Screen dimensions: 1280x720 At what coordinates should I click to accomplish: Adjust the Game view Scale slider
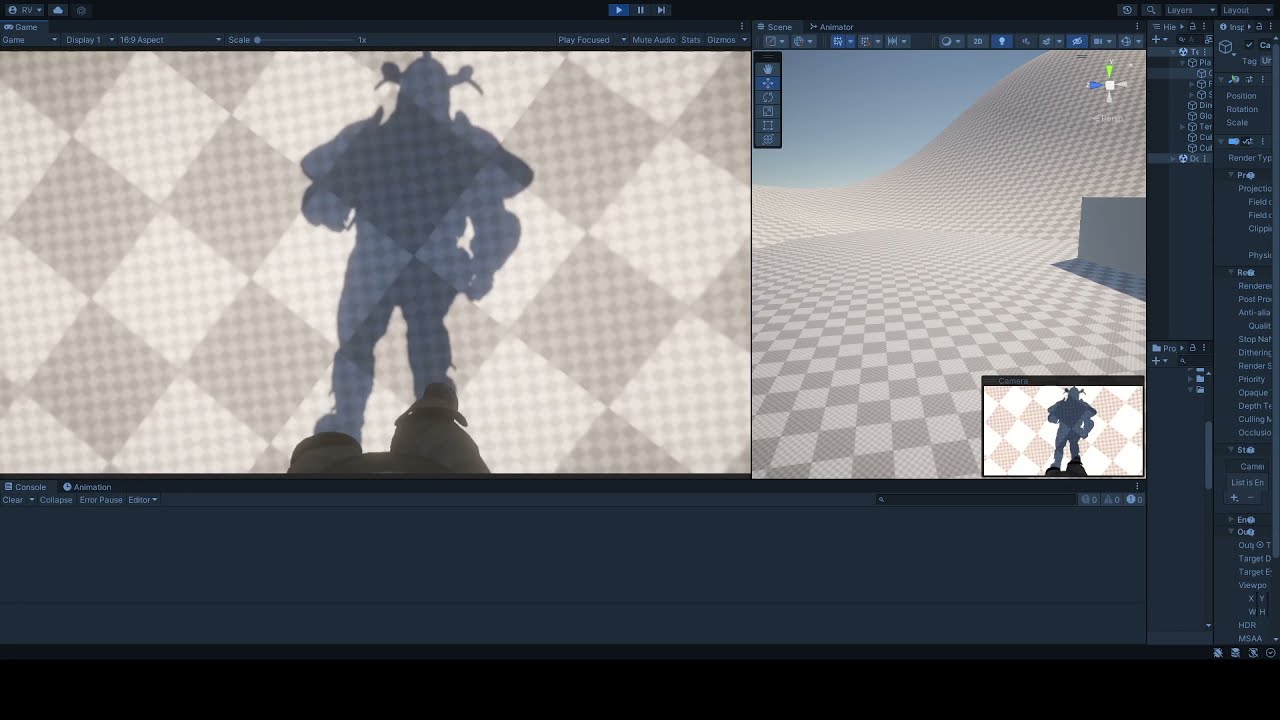point(305,40)
